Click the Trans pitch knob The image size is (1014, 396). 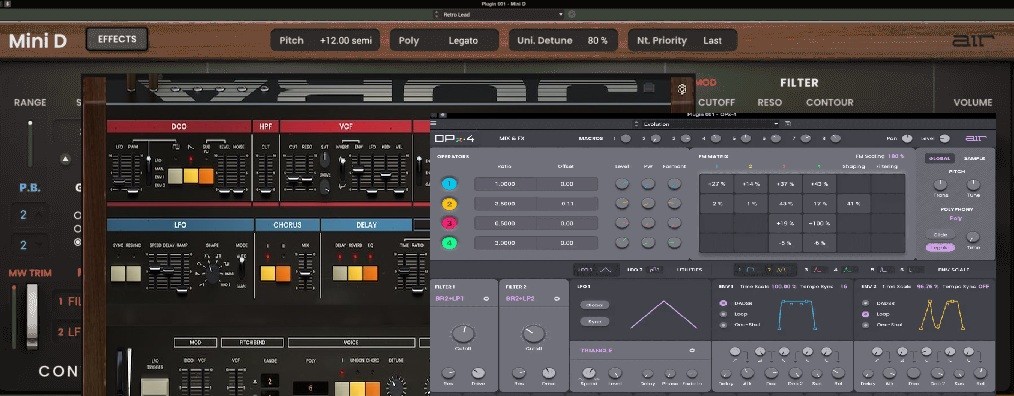(x=940, y=185)
